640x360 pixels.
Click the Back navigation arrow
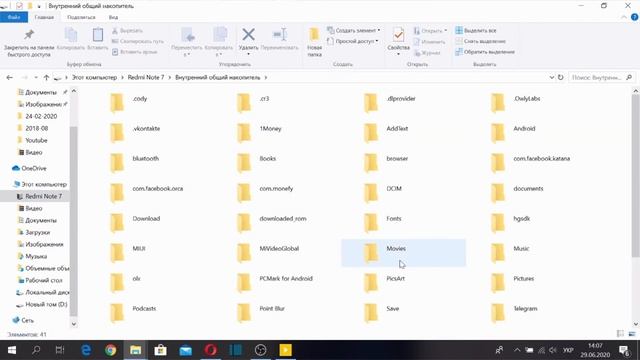pyautogui.click(x=9, y=78)
